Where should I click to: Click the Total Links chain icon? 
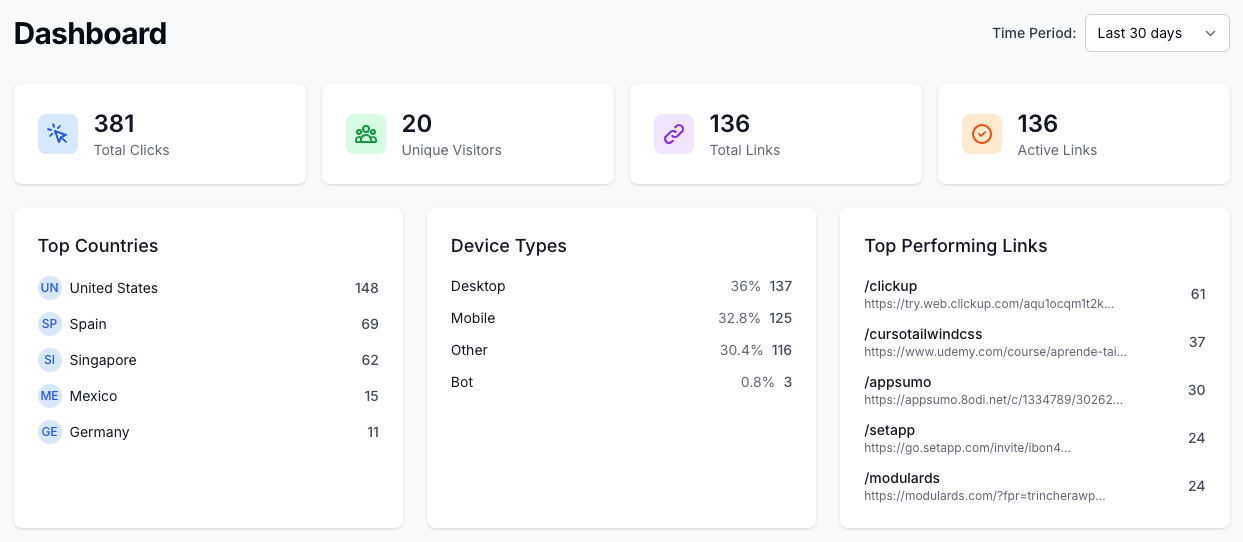pyautogui.click(x=674, y=134)
